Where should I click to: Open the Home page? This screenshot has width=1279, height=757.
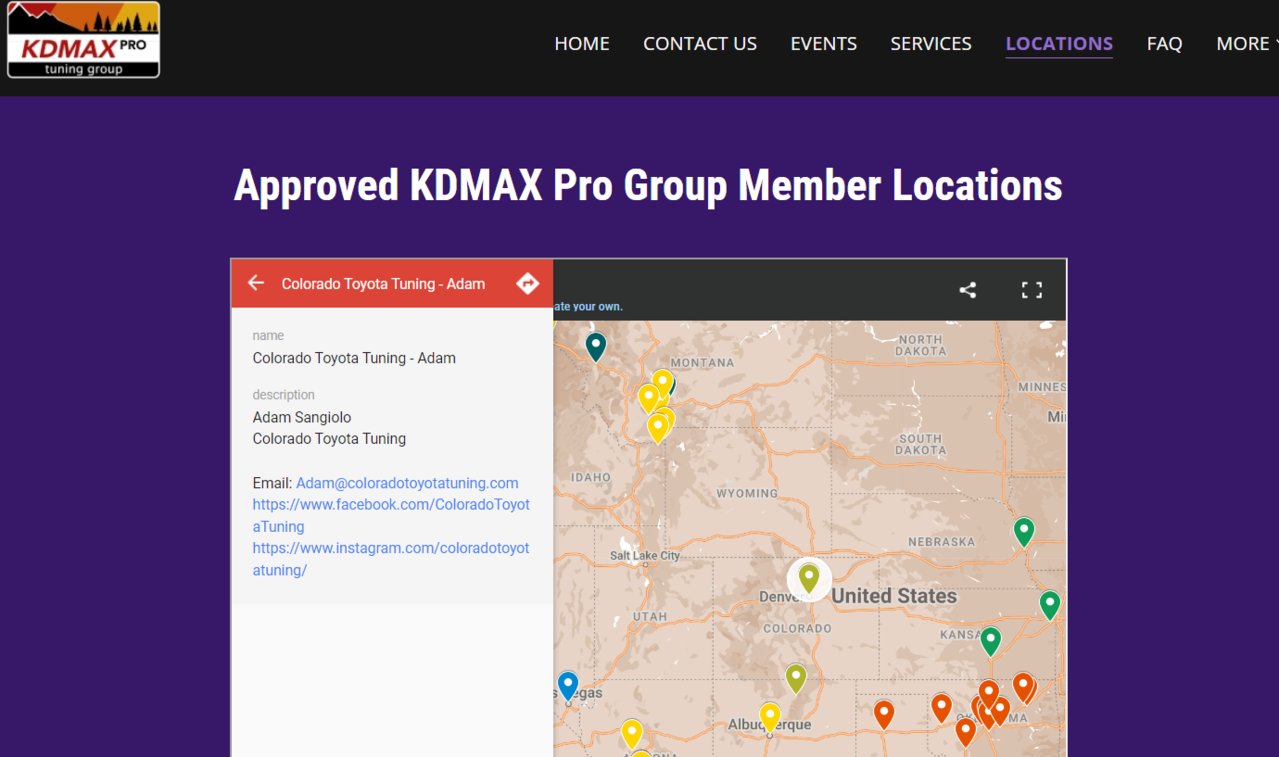[582, 43]
